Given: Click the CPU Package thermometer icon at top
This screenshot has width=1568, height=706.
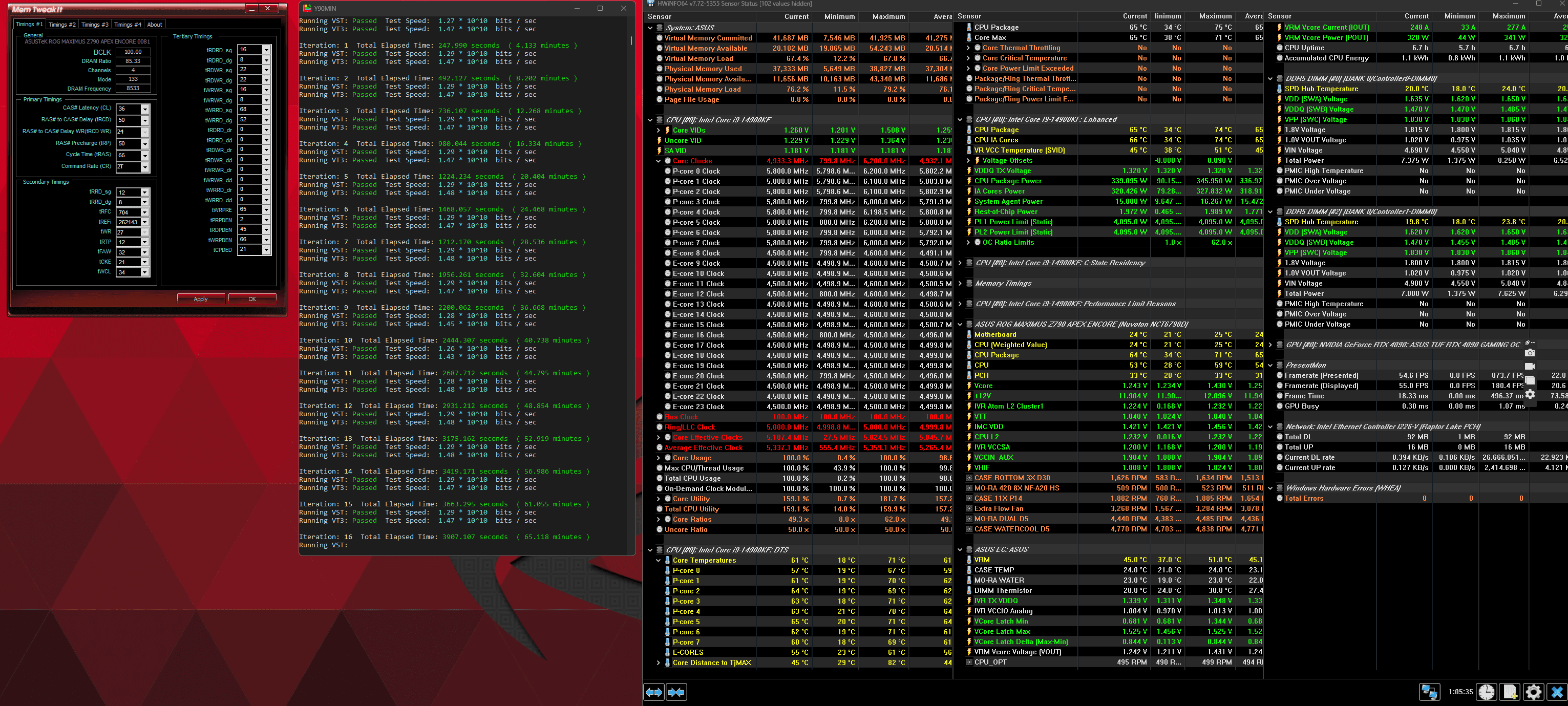Looking at the screenshot, I should click(x=969, y=27).
